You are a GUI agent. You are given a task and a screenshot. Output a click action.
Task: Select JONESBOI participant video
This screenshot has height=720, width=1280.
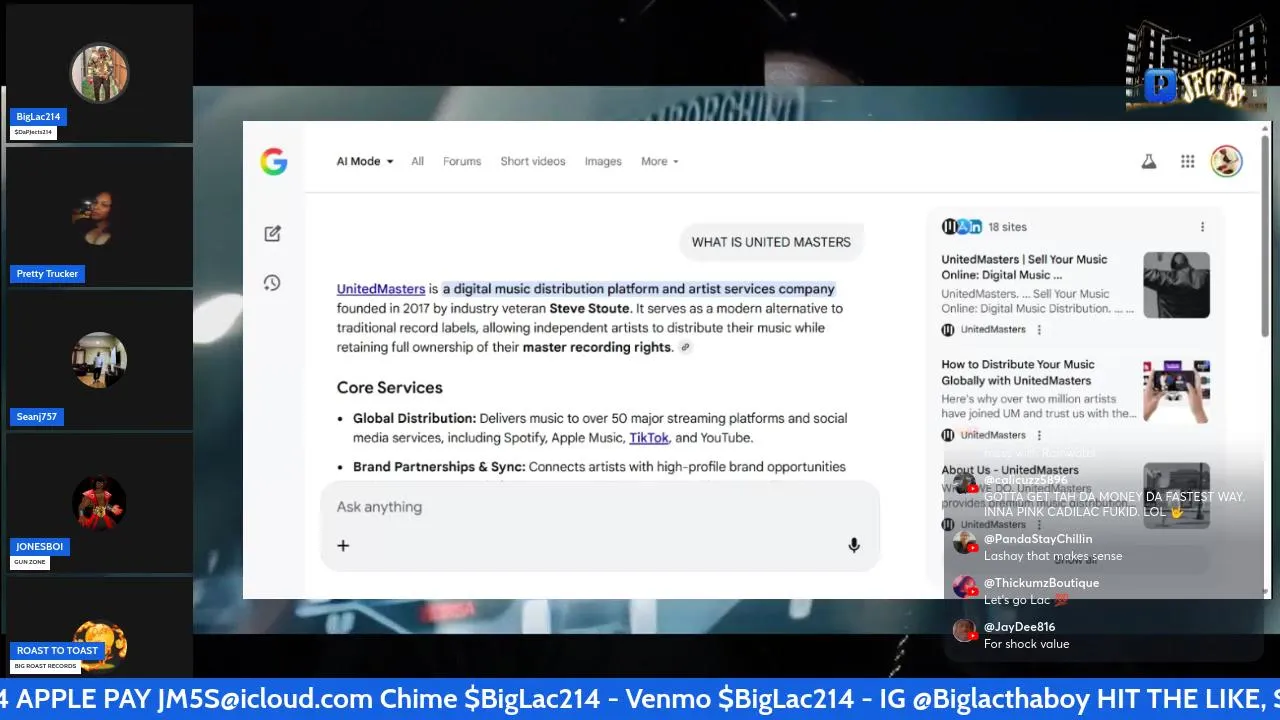point(99,503)
